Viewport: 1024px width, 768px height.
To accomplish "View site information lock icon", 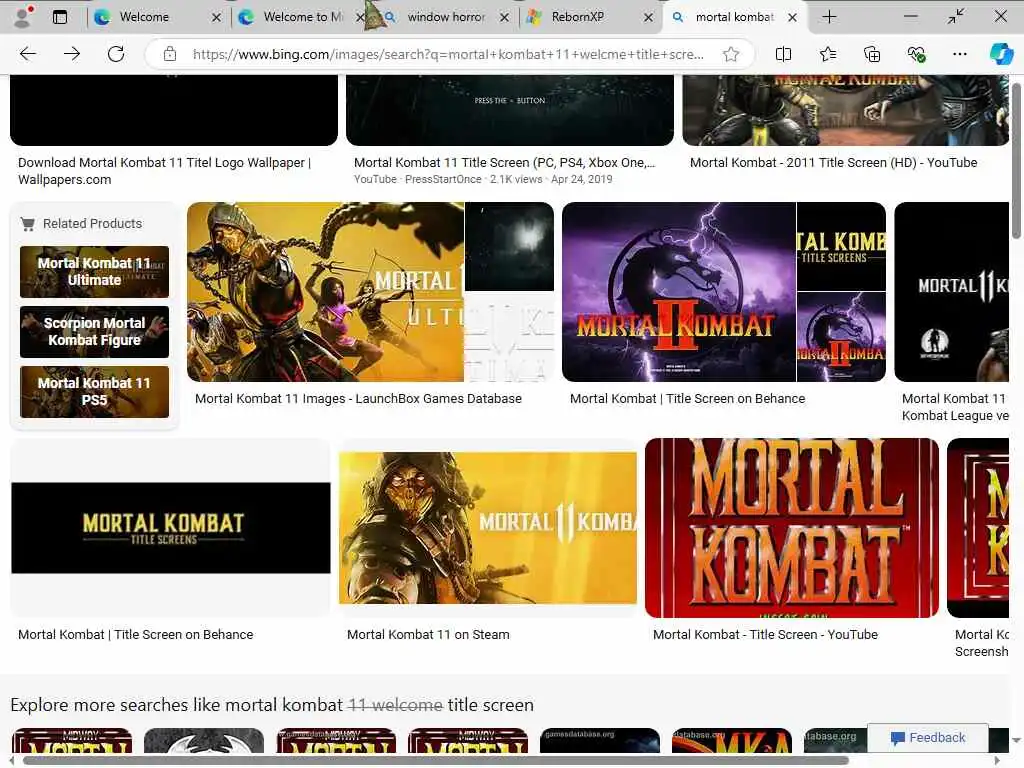I will tap(170, 54).
